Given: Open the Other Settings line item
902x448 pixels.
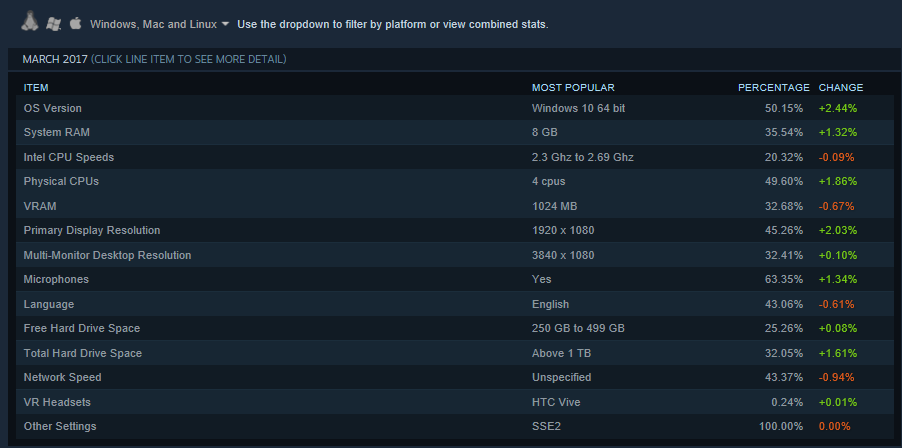Looking at the screenshot, I should pos(60,426).
